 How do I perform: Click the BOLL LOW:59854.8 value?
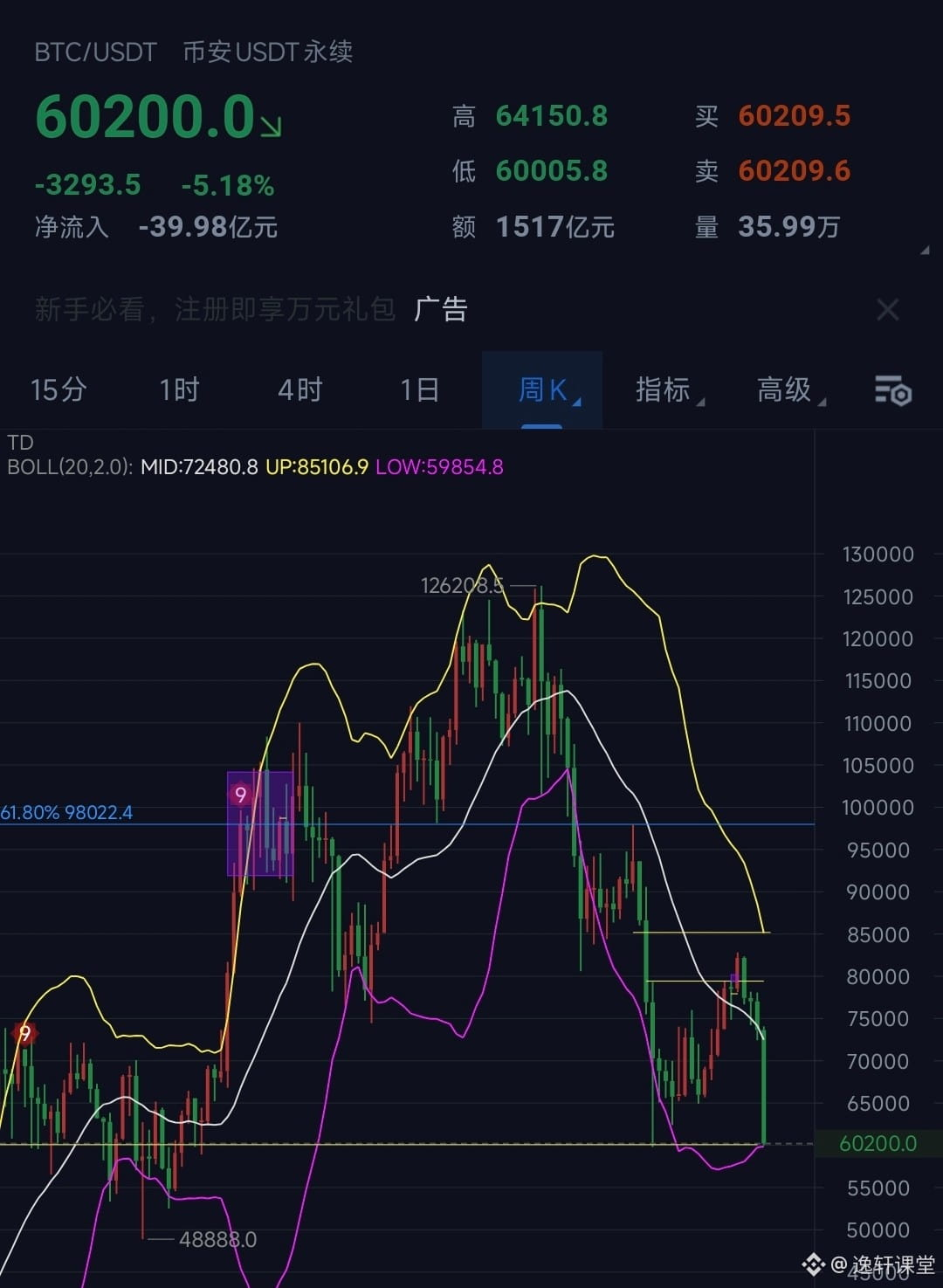pos(439,467)
